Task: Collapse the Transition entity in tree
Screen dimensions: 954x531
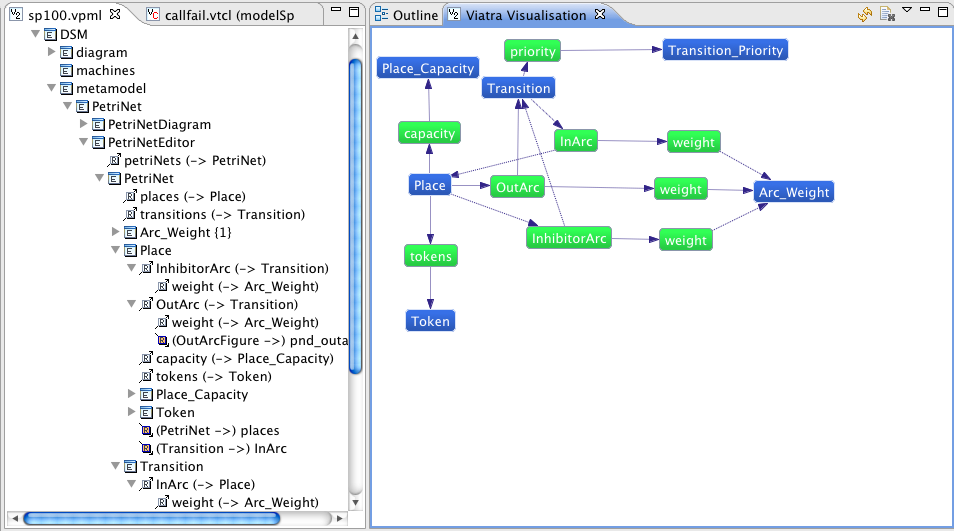Action: (x=116, y=466)
